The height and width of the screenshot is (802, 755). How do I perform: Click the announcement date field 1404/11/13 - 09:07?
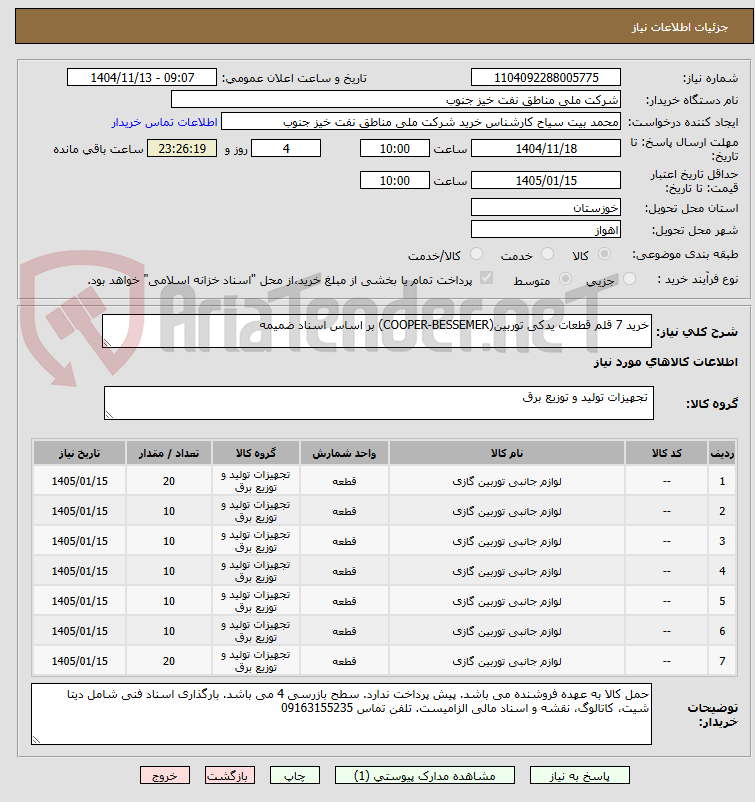tap(142, 77)
